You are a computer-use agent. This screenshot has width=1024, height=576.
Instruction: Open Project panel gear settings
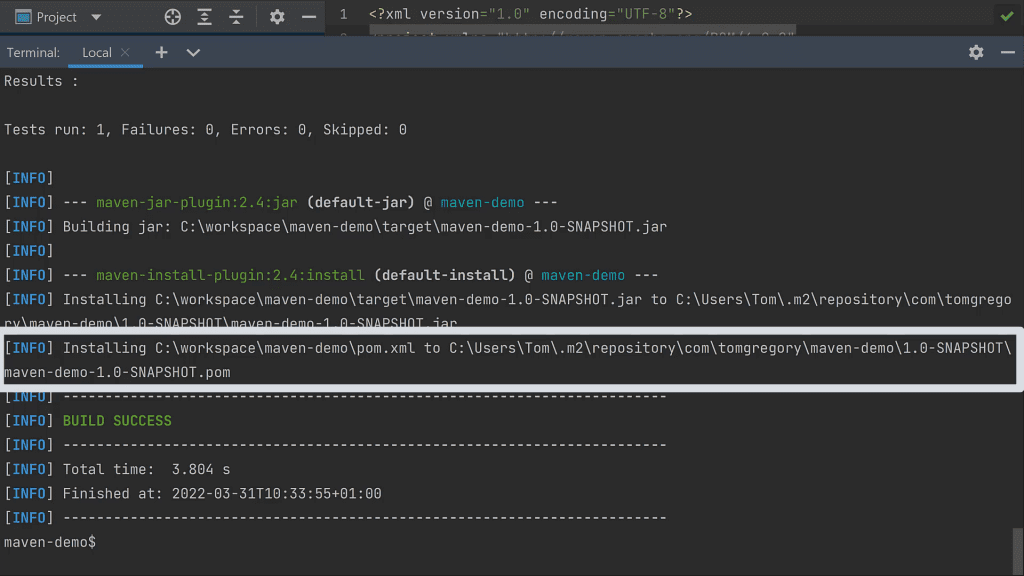277,17
